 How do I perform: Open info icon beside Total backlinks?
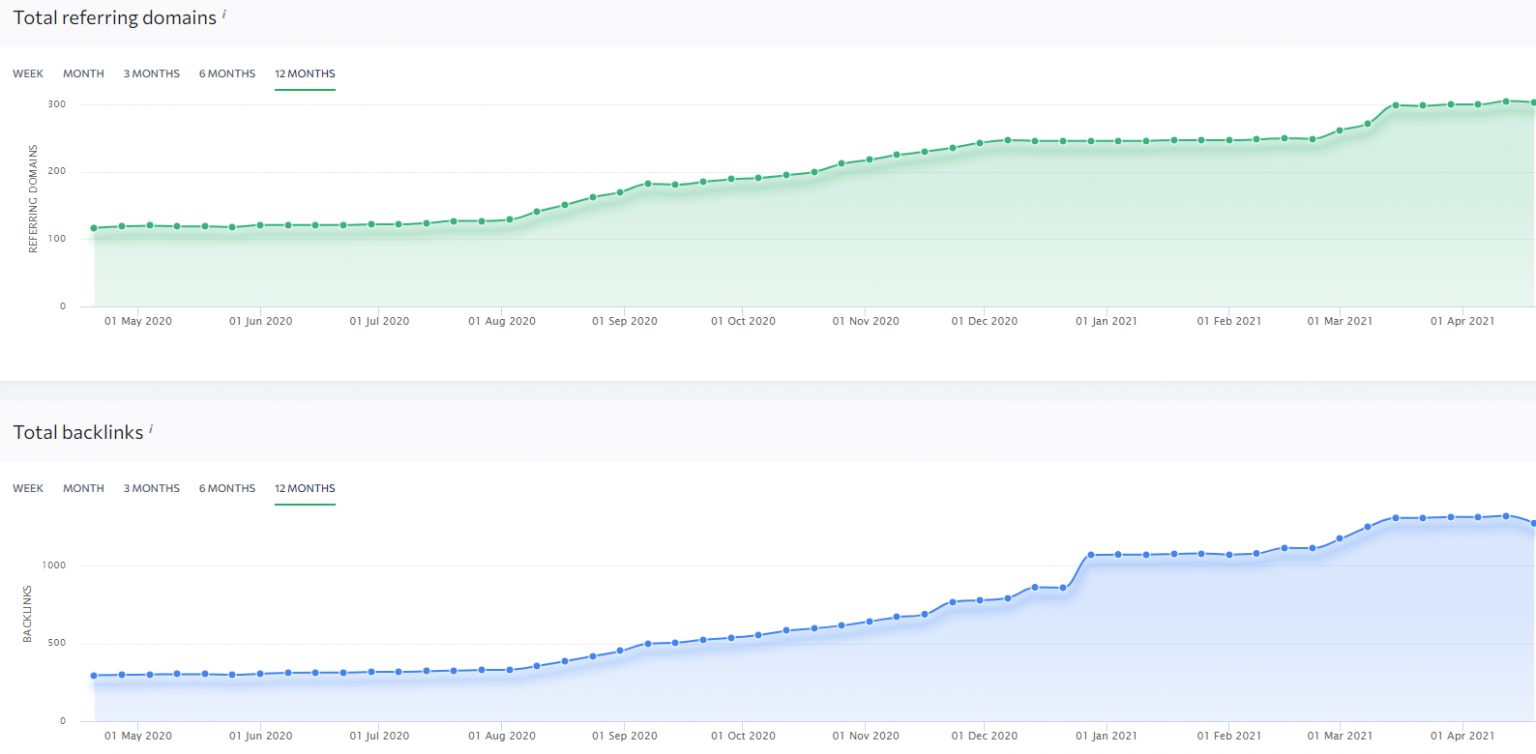[x=151, y=429]
